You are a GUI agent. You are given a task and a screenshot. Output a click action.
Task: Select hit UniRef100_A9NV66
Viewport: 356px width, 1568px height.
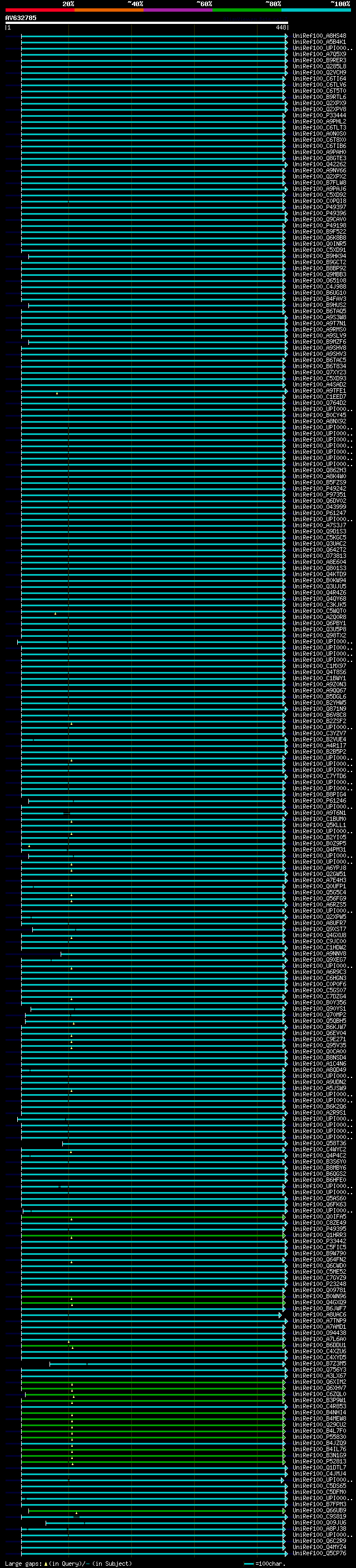coord(319,170)
